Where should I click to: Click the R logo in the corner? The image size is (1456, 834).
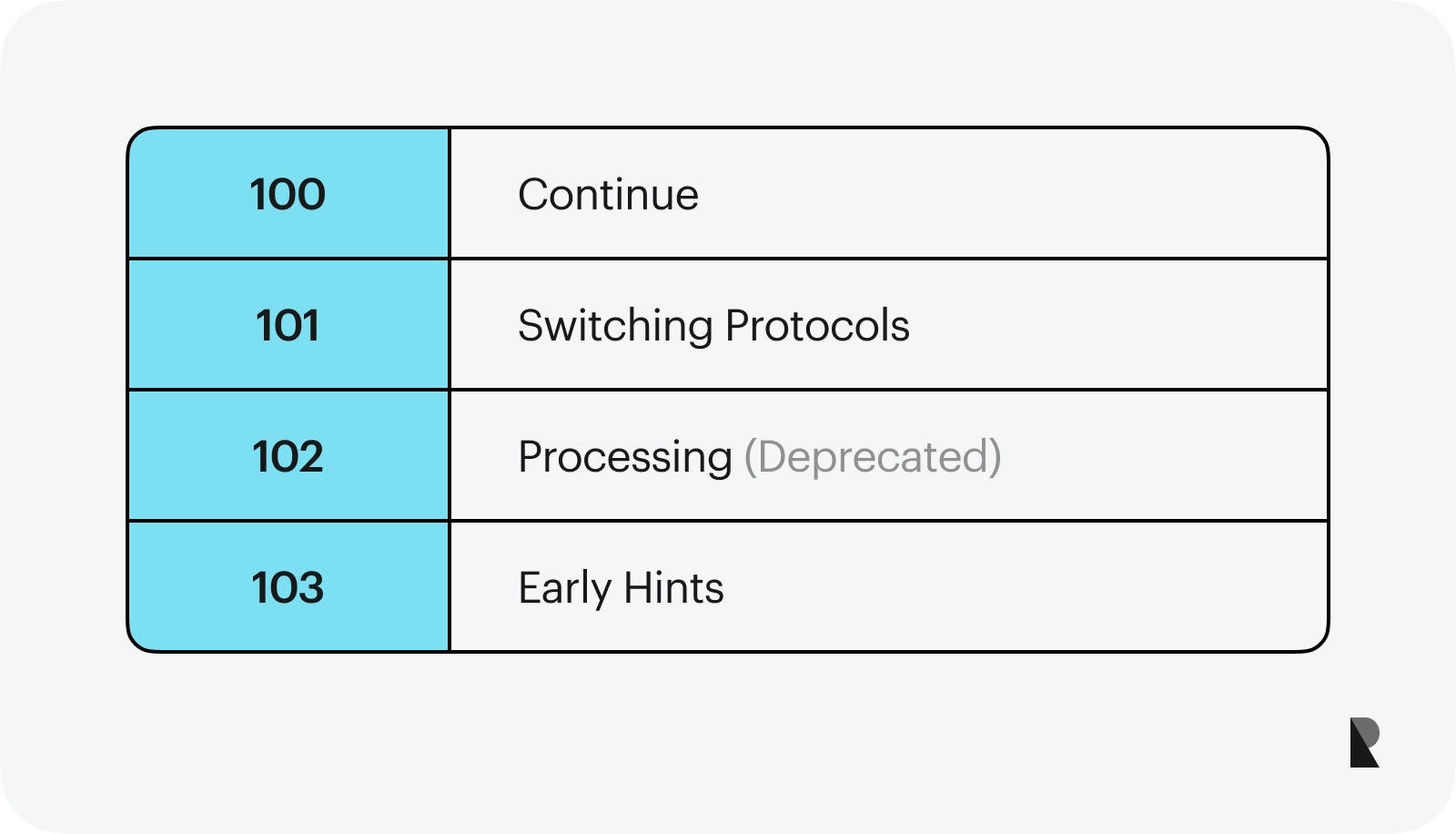(x=1364, y=742)
